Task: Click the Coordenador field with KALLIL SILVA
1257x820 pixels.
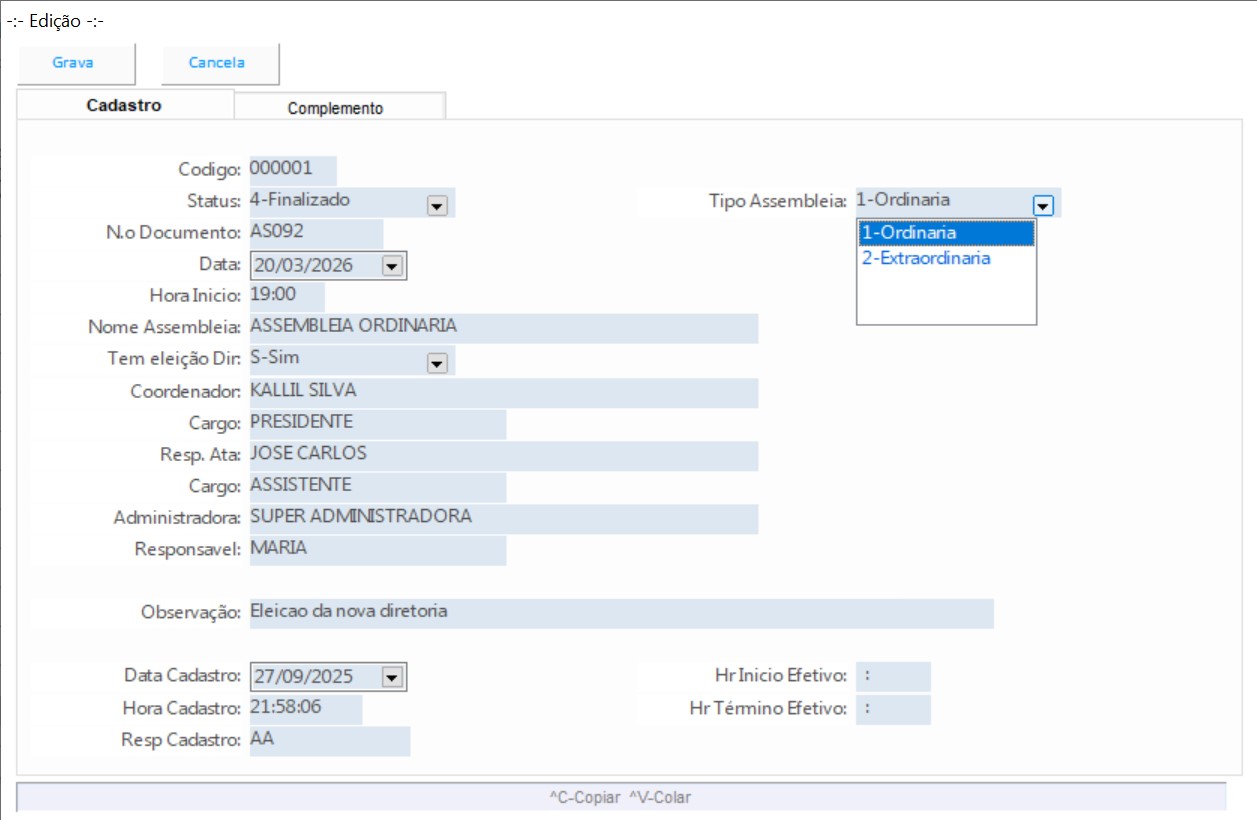Action: [502, 391]
